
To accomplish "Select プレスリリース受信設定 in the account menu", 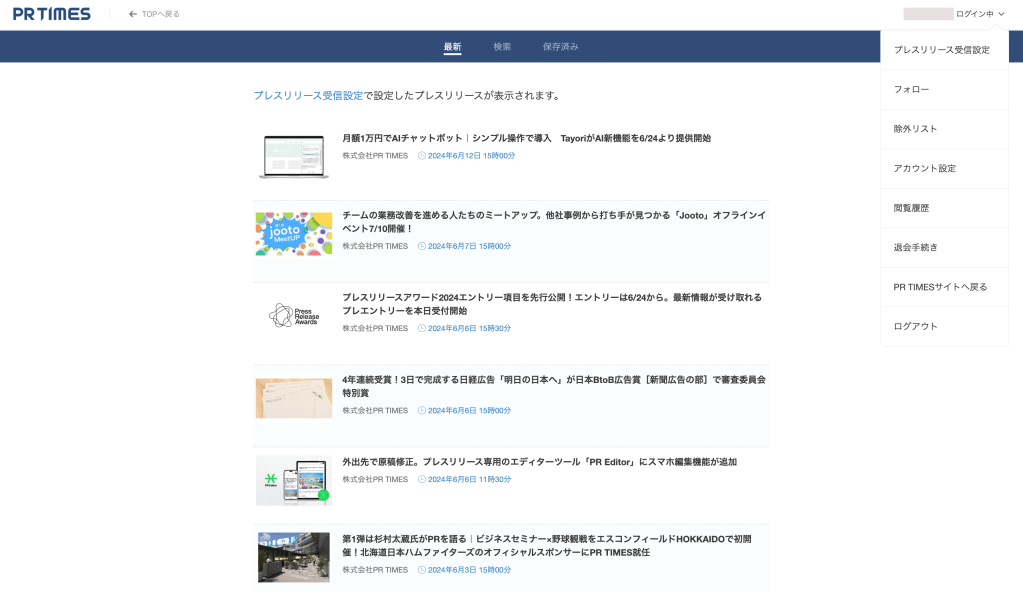I will tap(941, 50).
